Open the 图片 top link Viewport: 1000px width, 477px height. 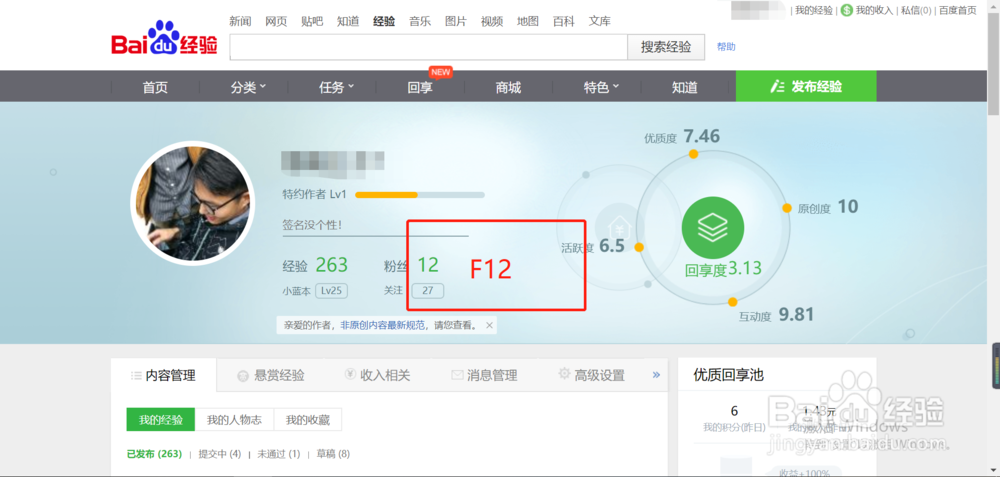pyautogui.click(x=456, y=21)
